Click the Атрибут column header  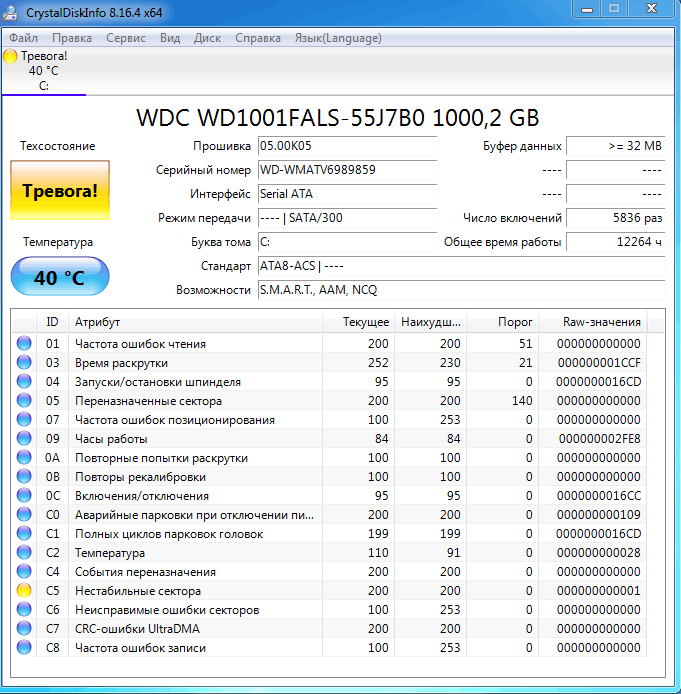195,322
